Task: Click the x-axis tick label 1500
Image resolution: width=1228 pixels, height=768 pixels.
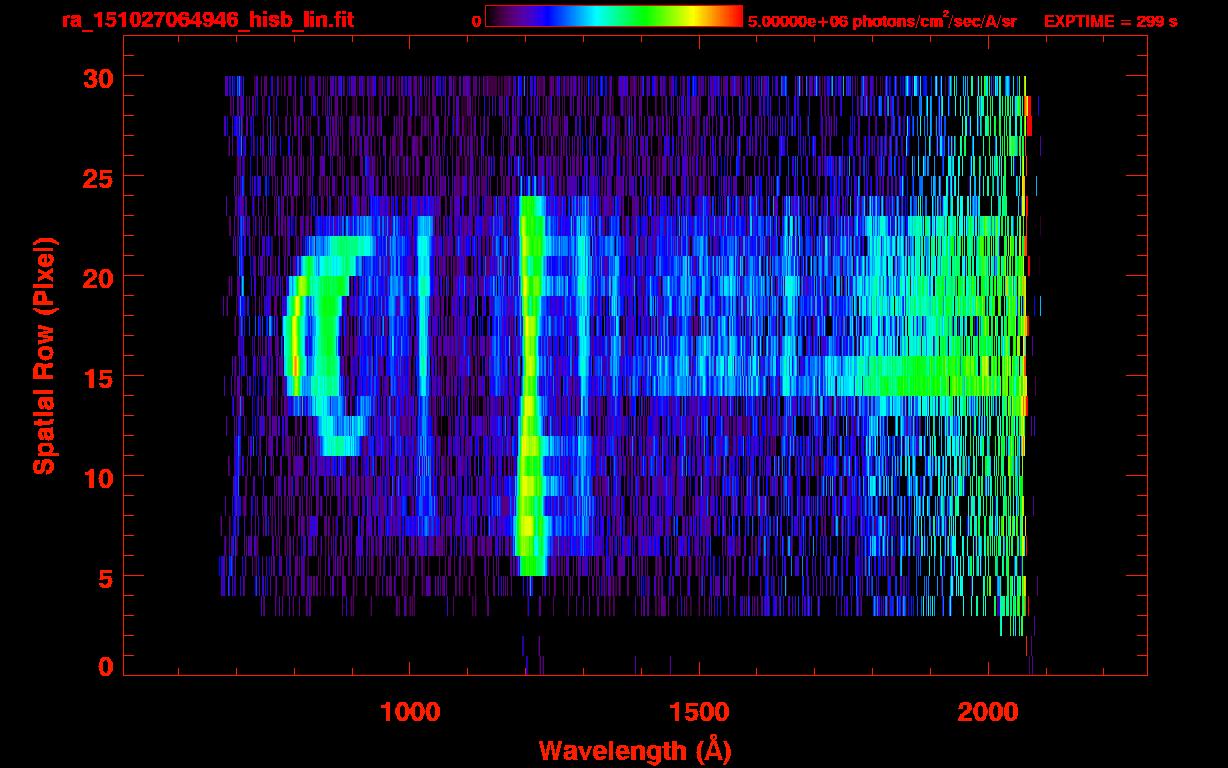Action: 699,712
